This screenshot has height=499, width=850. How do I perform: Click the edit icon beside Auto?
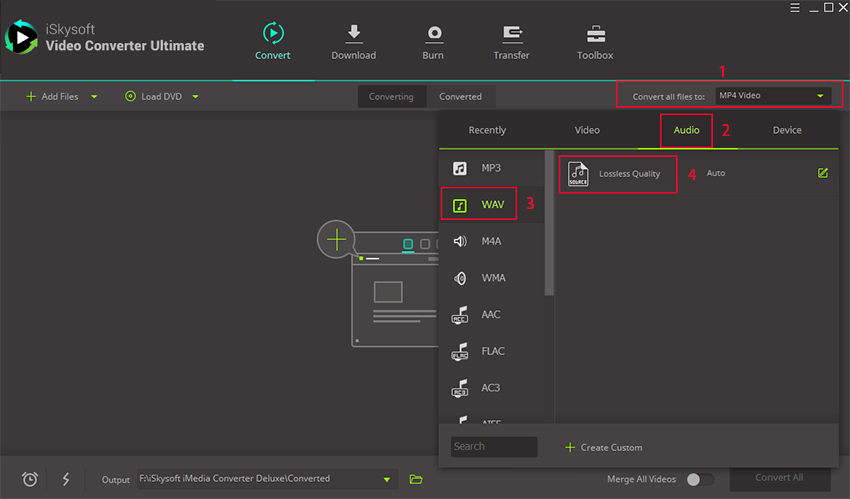[x=822, y=173]
